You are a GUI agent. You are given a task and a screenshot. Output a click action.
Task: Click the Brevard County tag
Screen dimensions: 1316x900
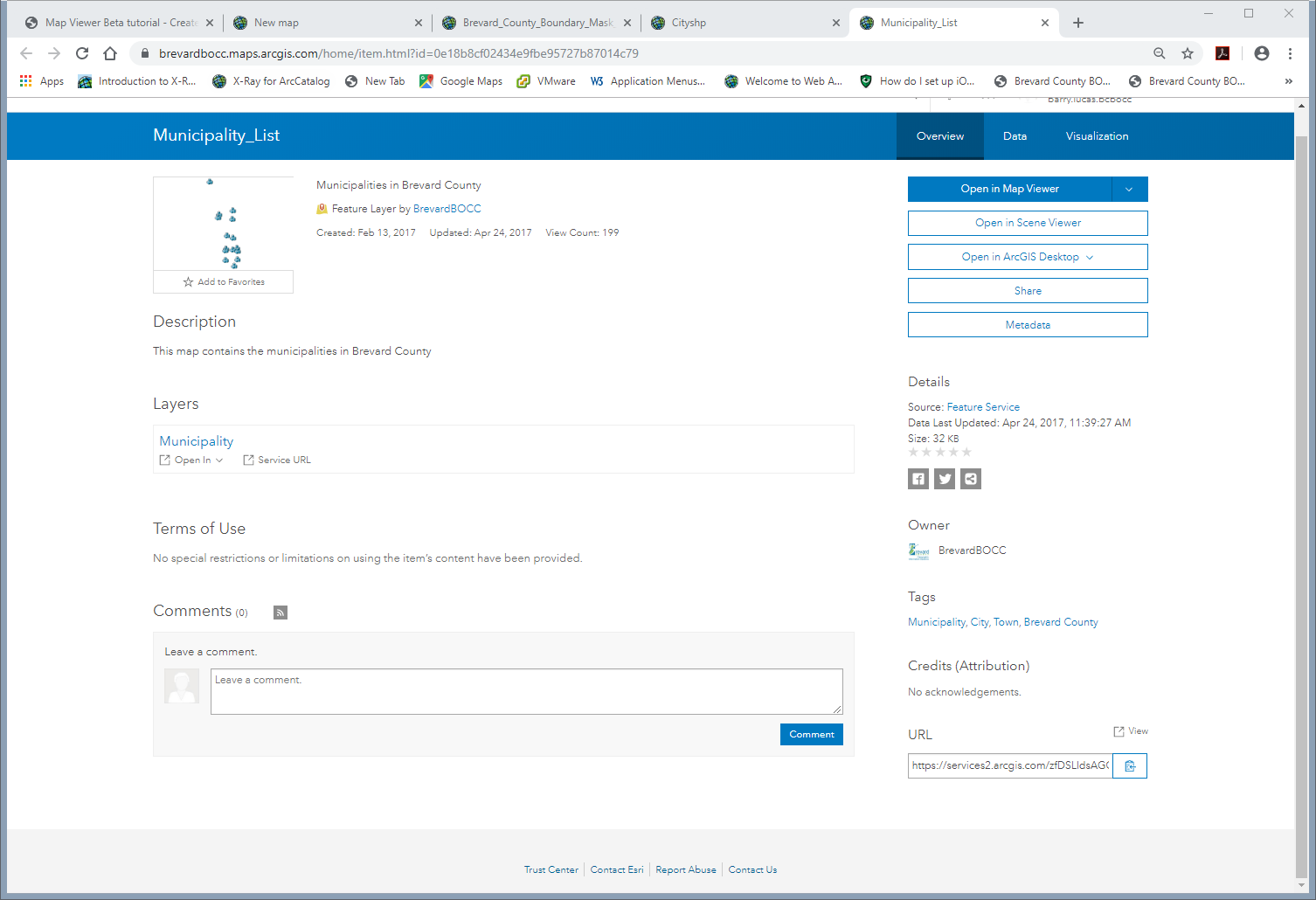pos(1061,622)
